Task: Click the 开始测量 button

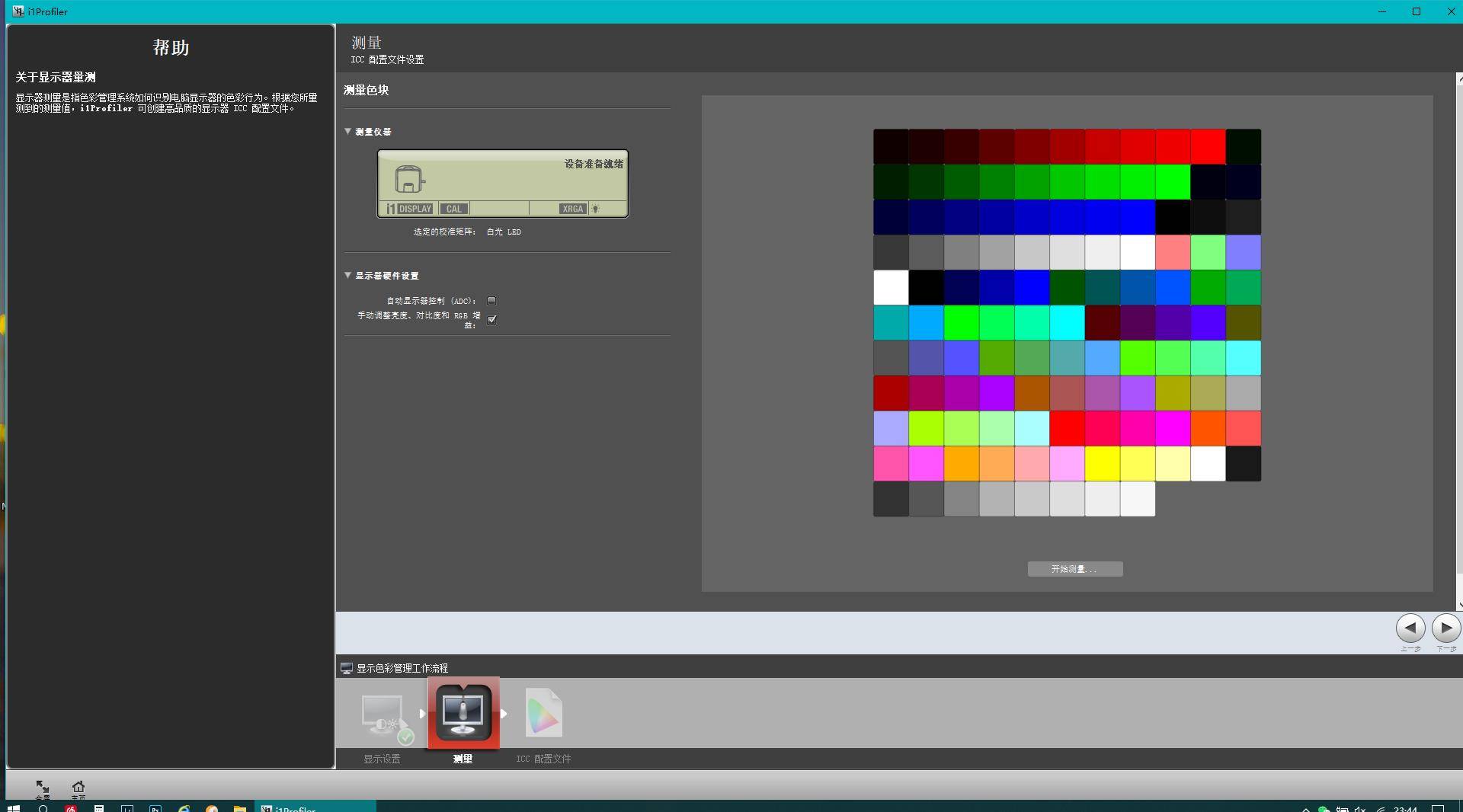Action: click(1074, 569)
